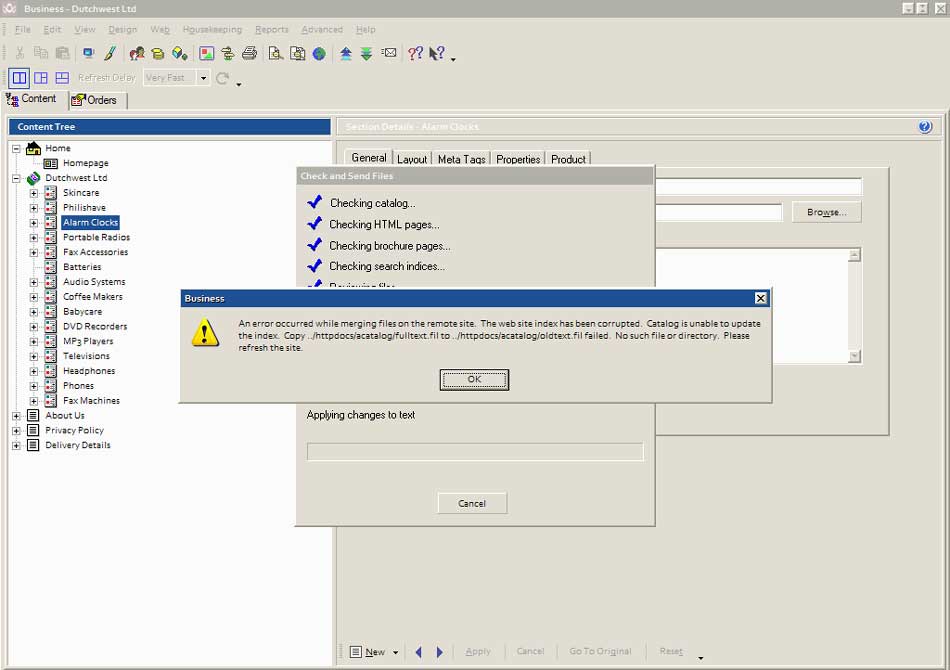Collapse the Dutchwest Ltd tree node
950x670 pixels.
(16, 178)
